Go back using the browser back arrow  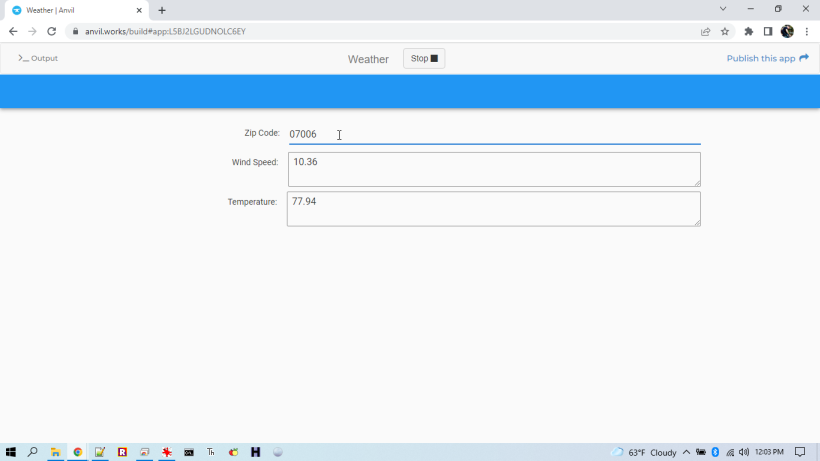point(13,31)
